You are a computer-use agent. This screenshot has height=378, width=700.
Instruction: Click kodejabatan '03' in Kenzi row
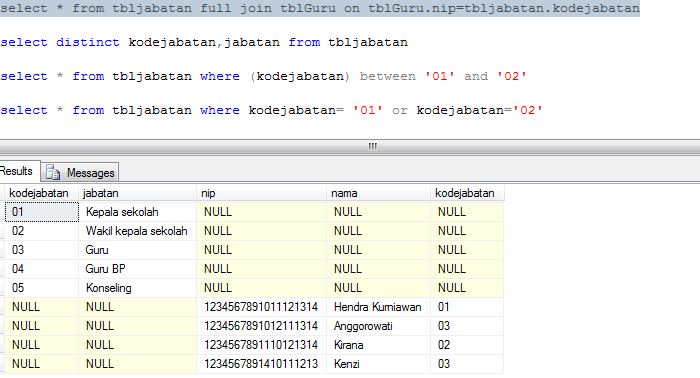click(x=467, y=364)
